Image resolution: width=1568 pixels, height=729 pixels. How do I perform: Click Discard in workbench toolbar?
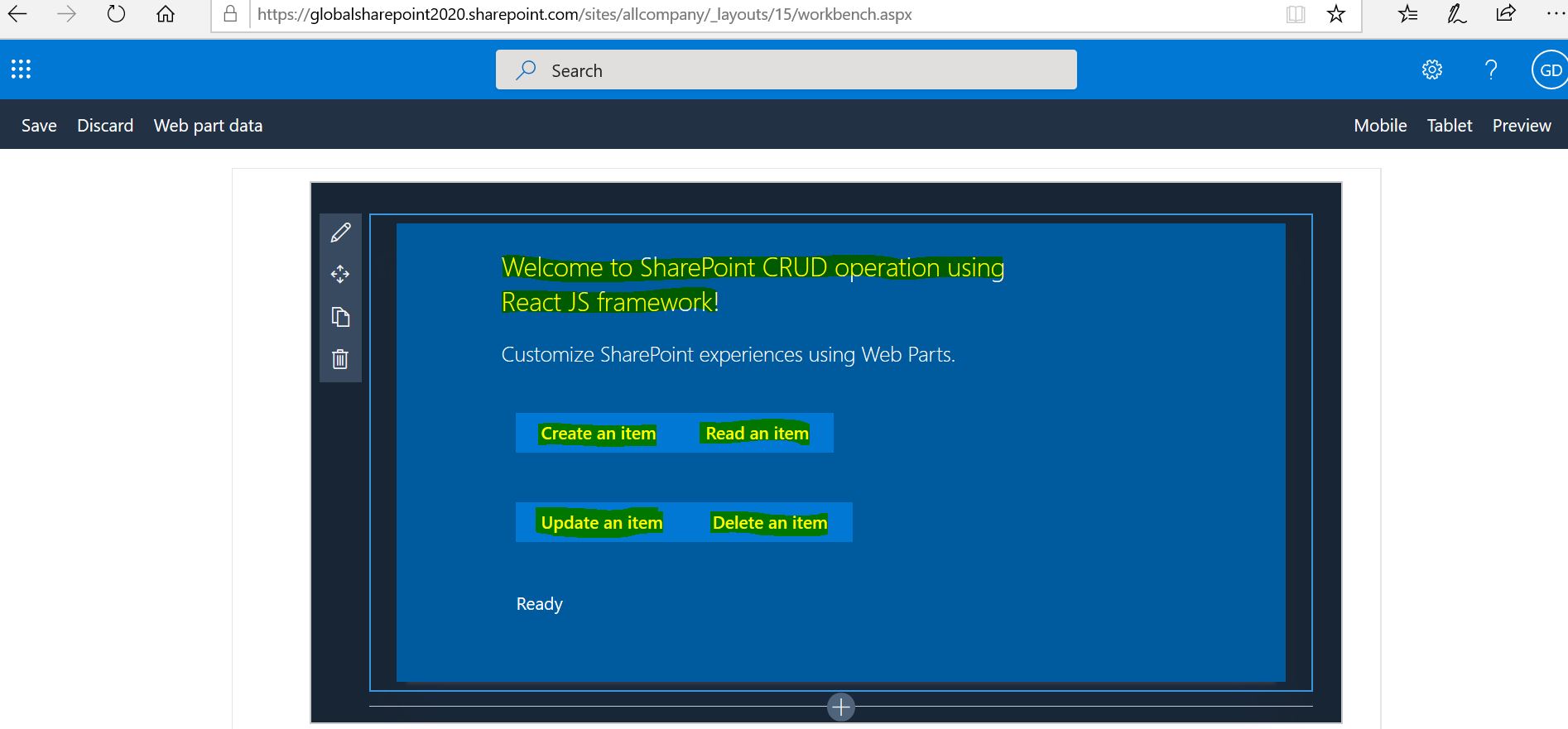point(105,126)
